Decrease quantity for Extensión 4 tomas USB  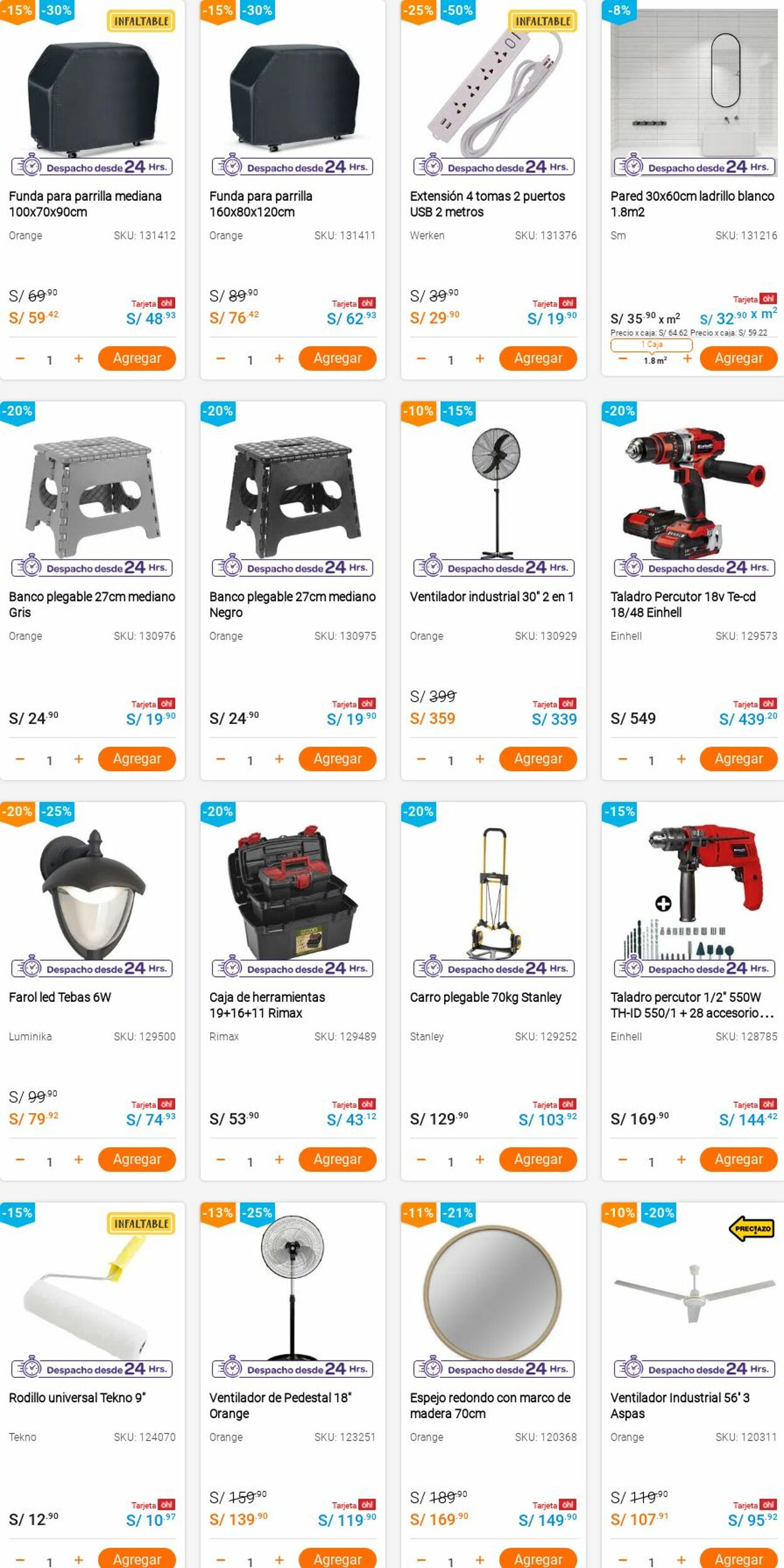click(421, 358)
